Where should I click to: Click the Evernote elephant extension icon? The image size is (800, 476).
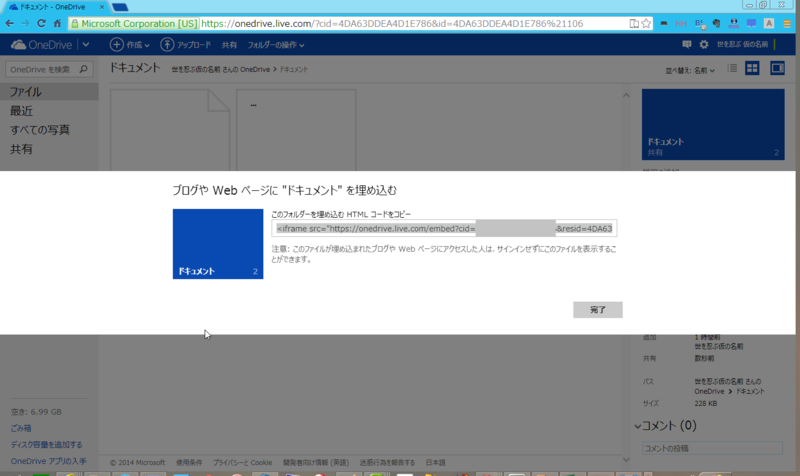click(x=716, y=23)
